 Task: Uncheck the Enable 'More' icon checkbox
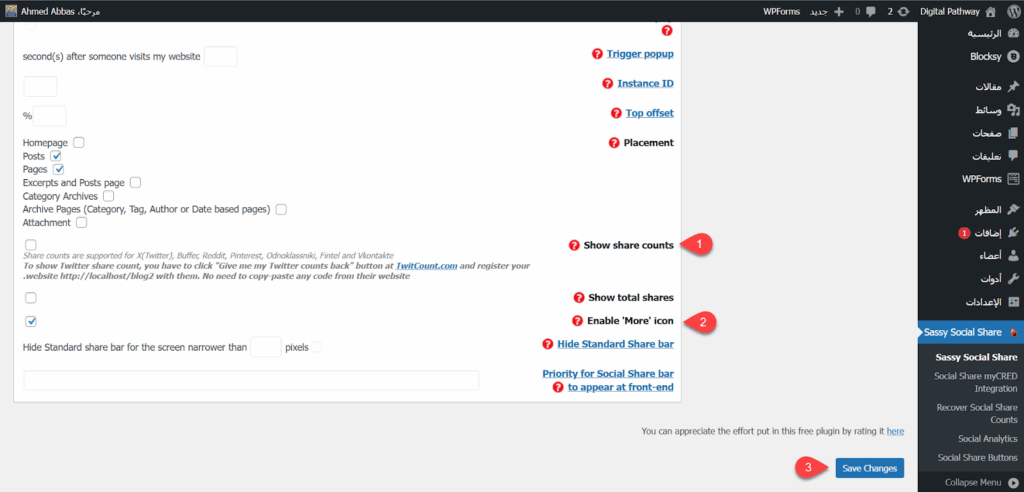(x=31, y=321)
